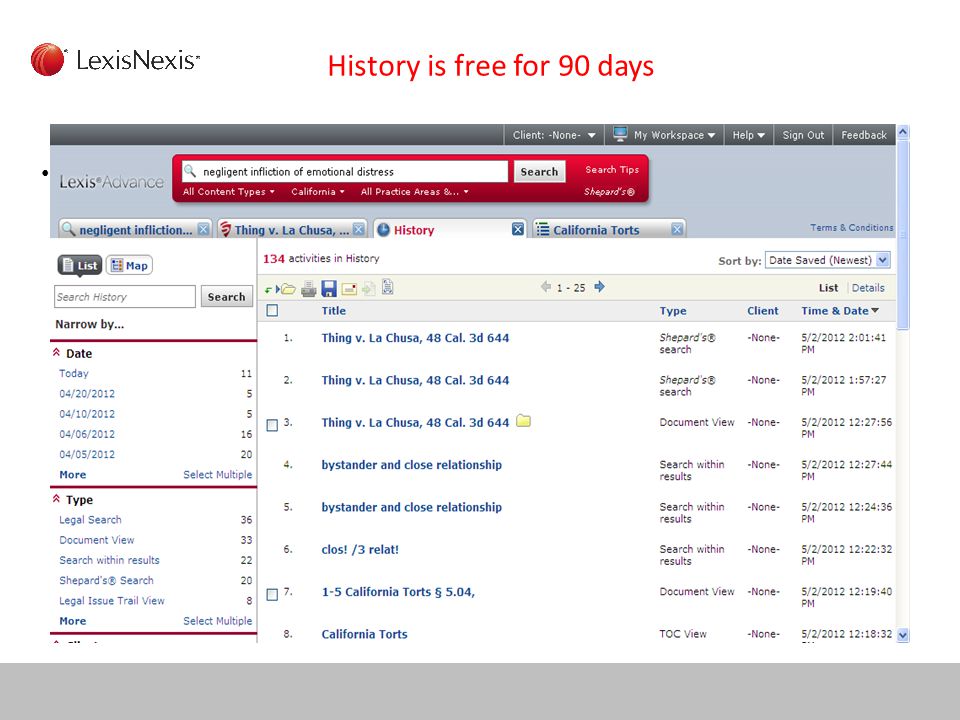Image resolution: width=960 pixels, height=720 pixels.
Task: Open Search Tips link
Action: tap(612, 170)
